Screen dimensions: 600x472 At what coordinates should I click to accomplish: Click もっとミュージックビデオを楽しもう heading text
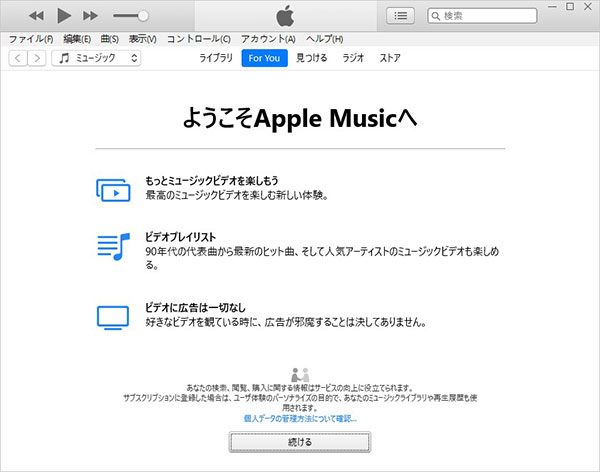click(212, 181)
